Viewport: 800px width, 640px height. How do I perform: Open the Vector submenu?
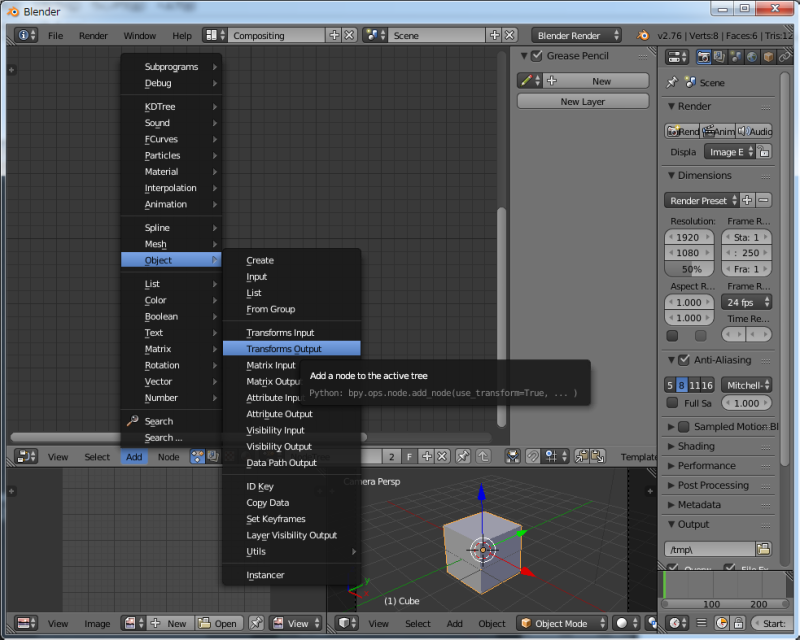[x=171, y=381]
